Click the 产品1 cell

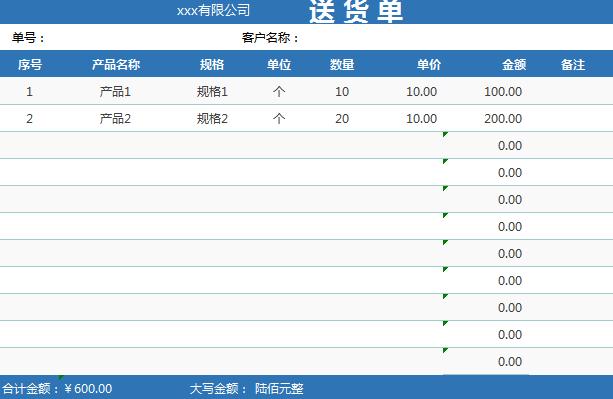point(115,91)
